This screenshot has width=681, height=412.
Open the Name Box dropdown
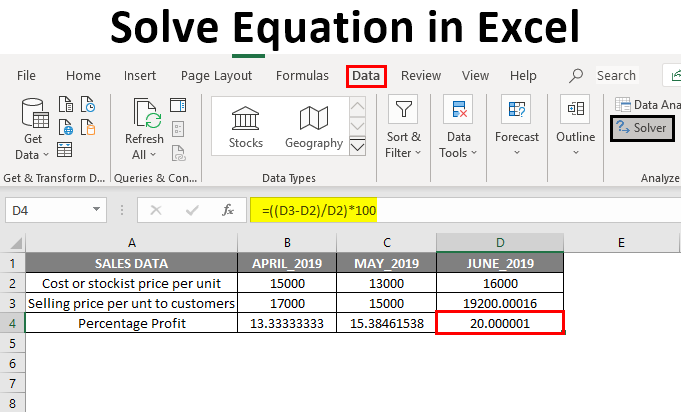pyautogui.click(x=96, y=210)
